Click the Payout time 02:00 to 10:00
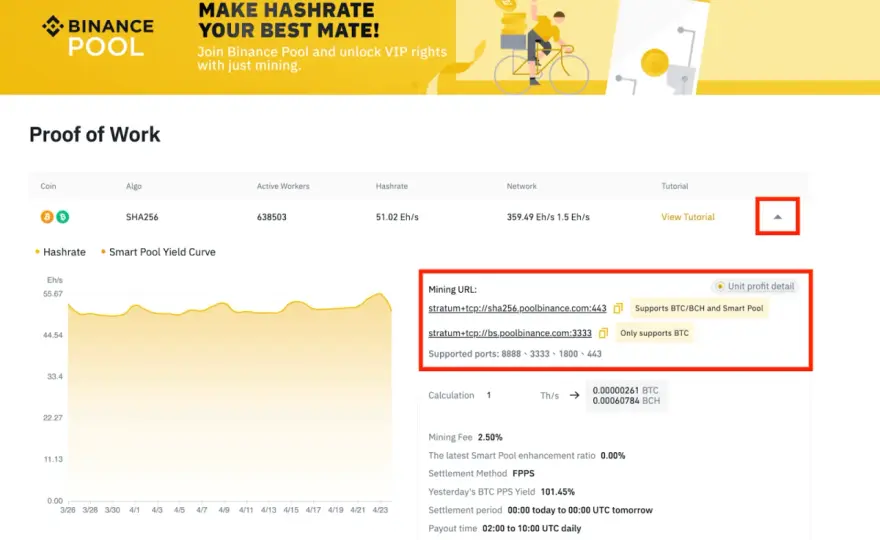 (531, 528)
